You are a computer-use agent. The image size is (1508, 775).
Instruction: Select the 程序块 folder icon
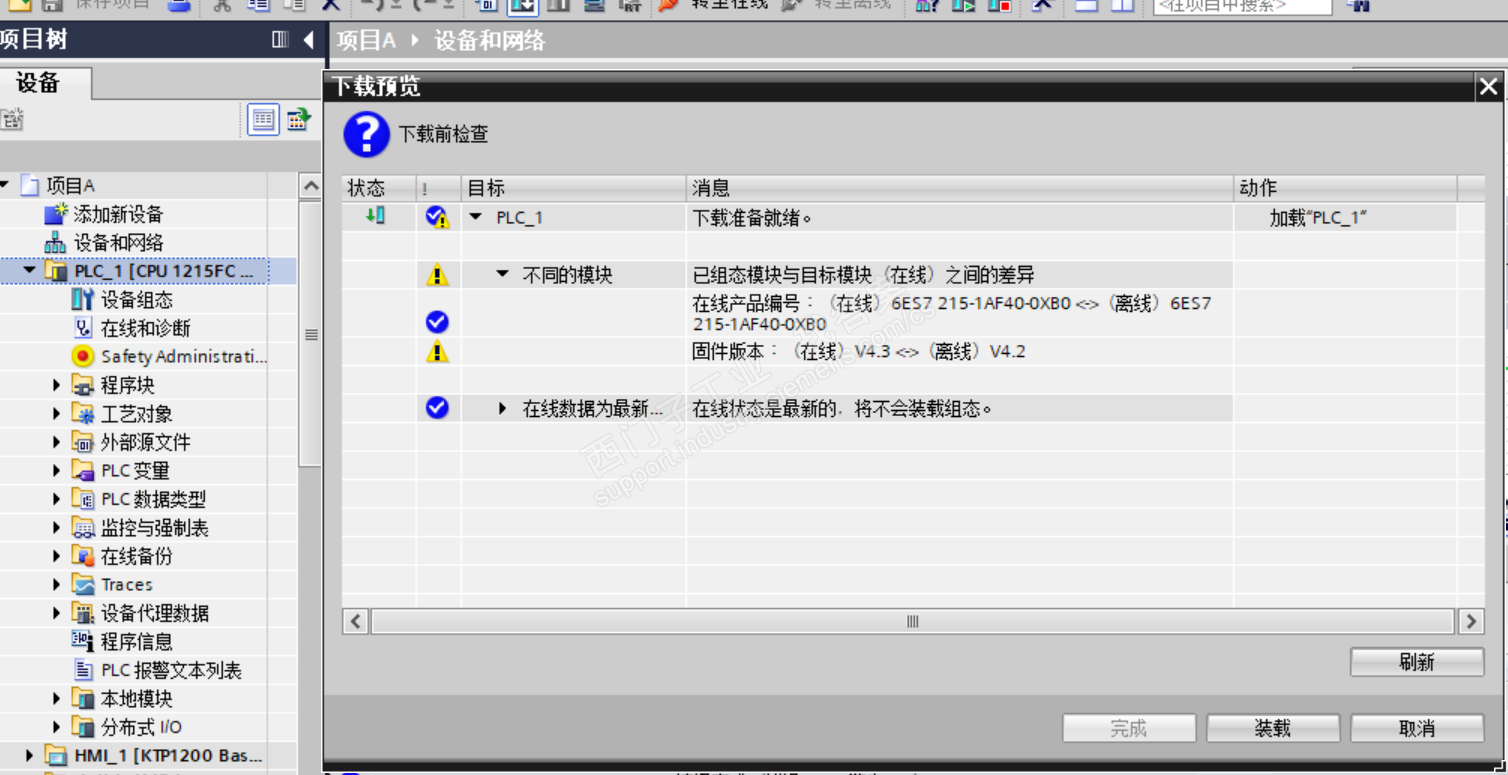83,385
